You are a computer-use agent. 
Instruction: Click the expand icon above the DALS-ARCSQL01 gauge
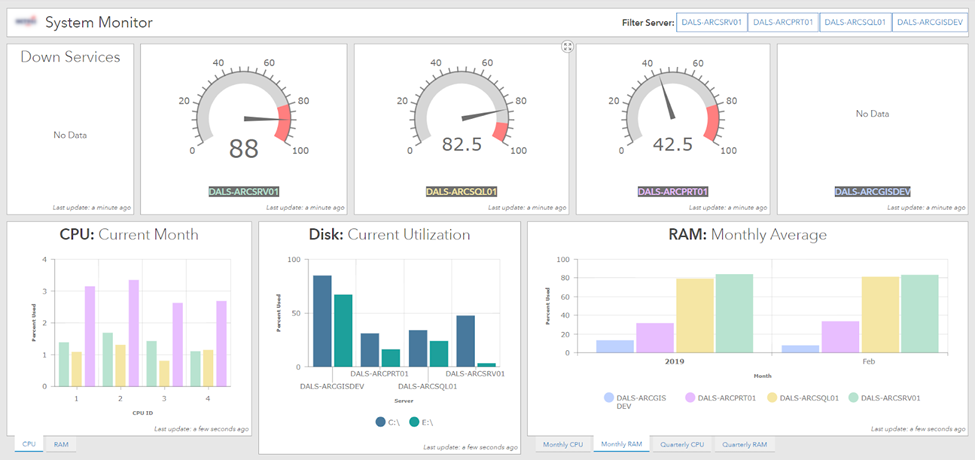coord(567,47)
